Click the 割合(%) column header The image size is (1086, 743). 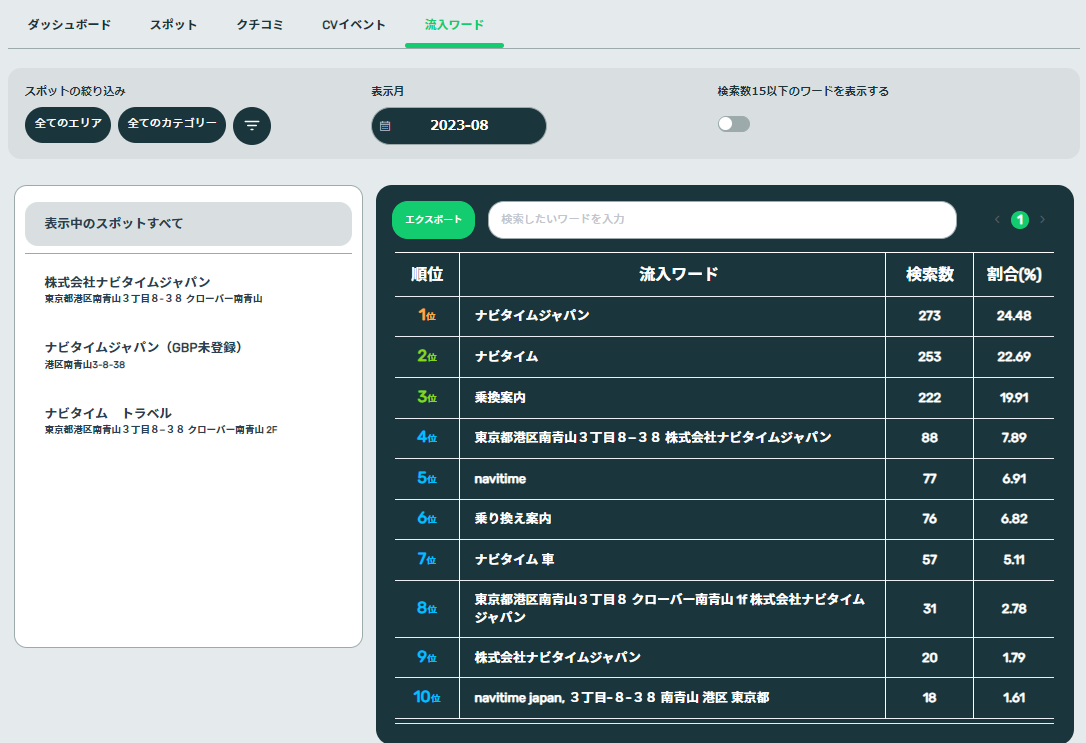tap(1014, 274)
